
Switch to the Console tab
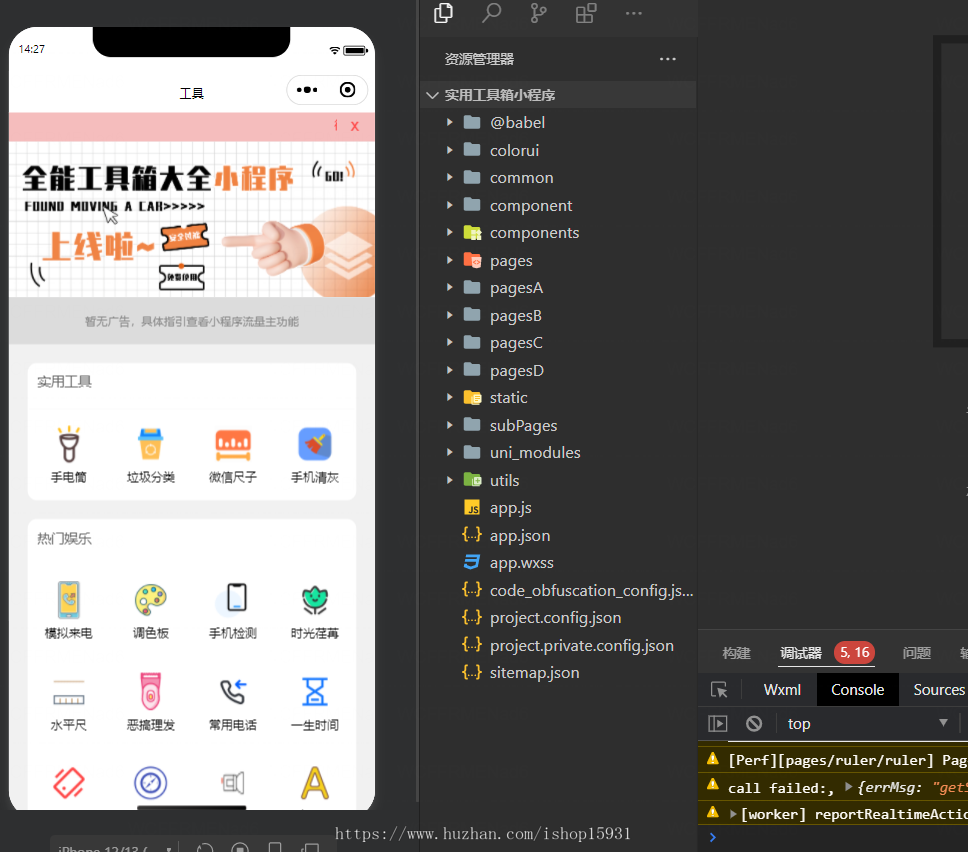(x=857, y=690)
